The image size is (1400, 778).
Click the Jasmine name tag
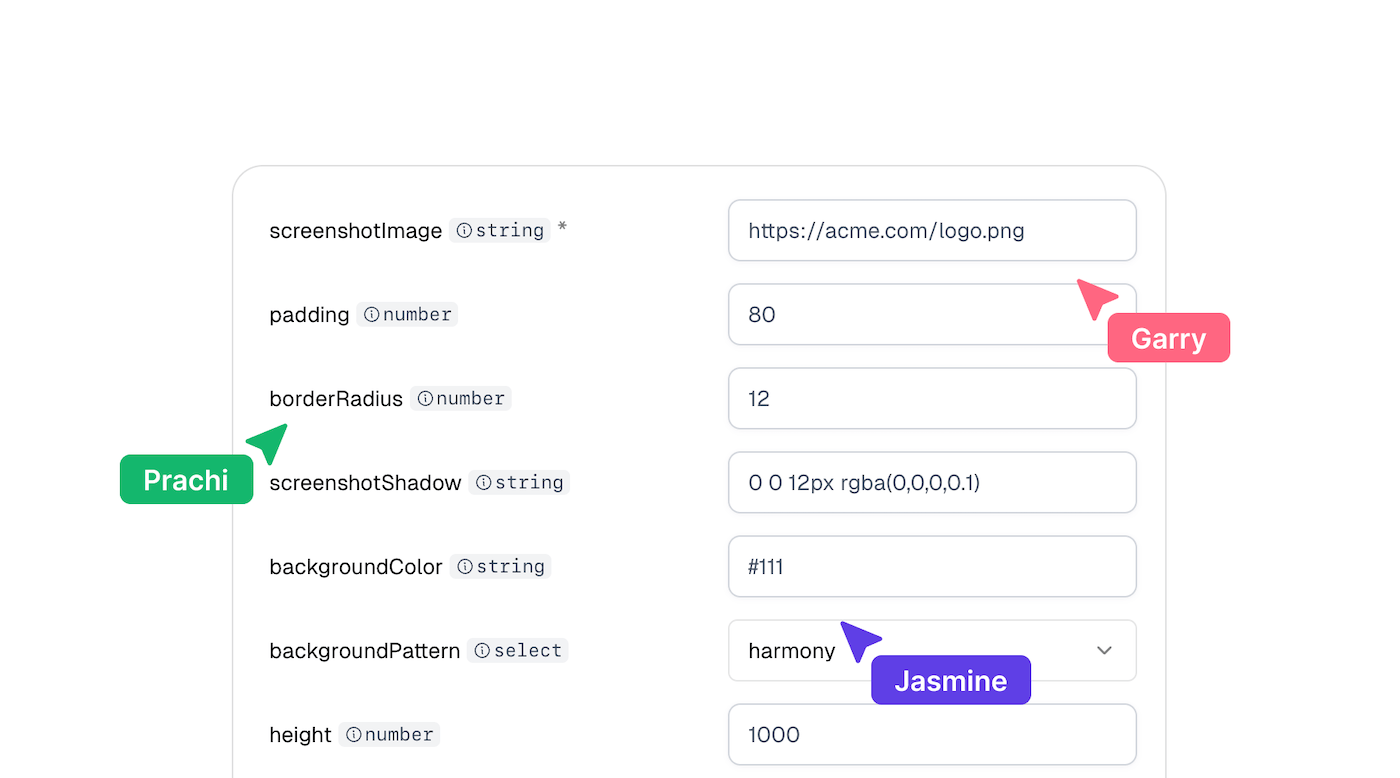coord(951,680)
